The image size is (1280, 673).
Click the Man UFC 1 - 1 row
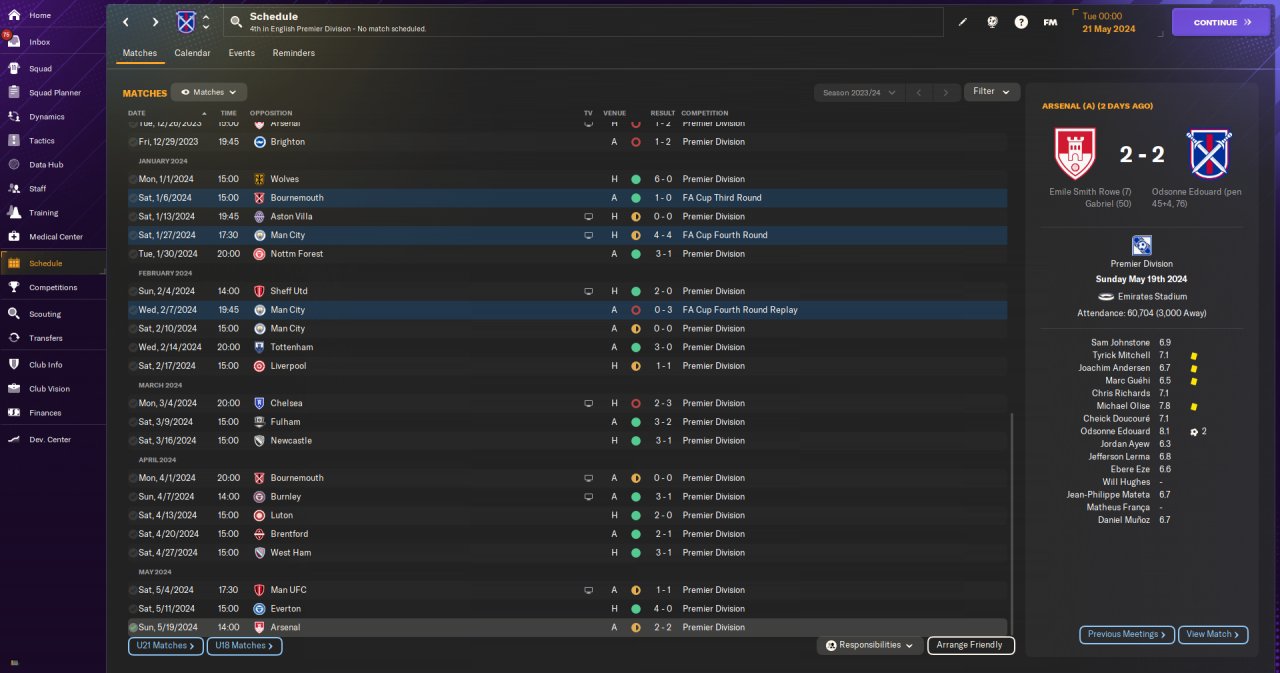click(x=567, y=590)
